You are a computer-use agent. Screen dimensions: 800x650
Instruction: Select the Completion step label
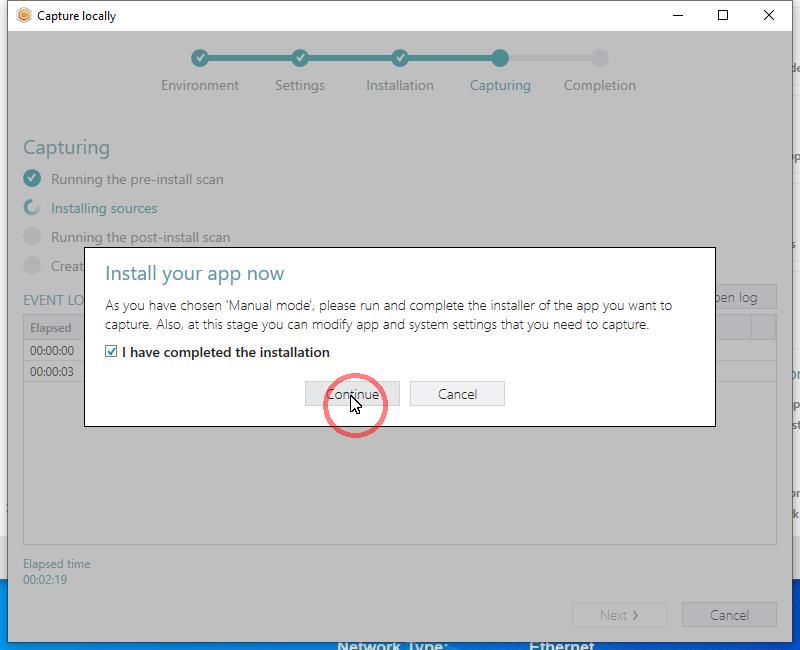click(x=599, y=85)
